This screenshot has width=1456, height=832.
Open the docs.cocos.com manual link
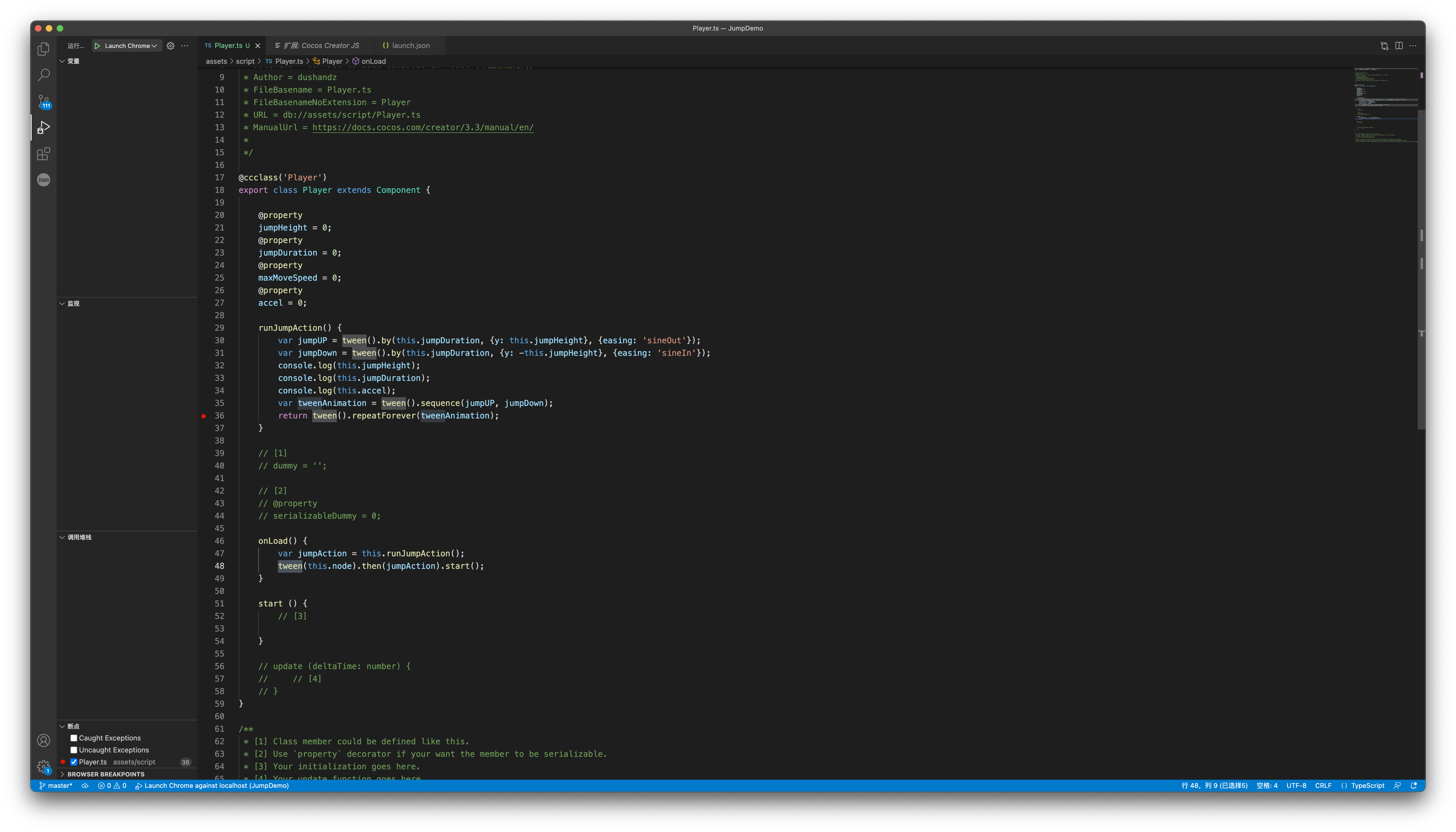[423, 127]
